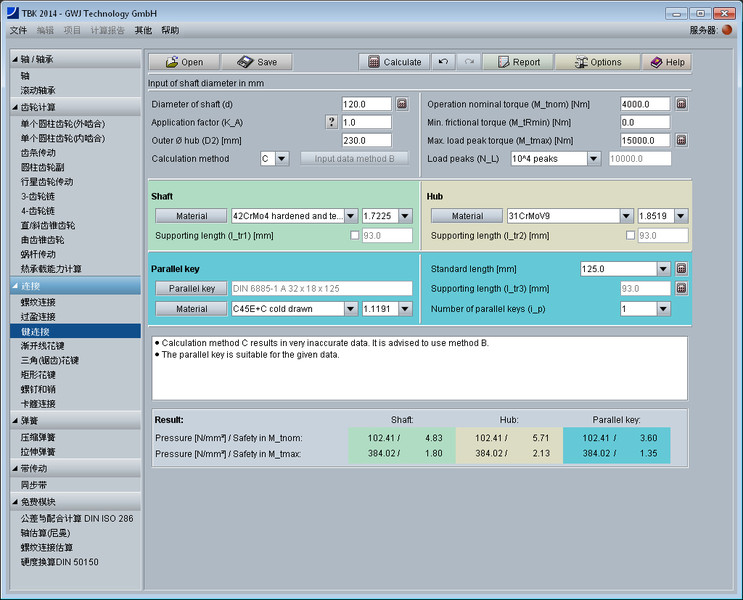Screen dimensions: 743x600
Task: Click the Diameter of shaft input field
Action: coord(366,104)
